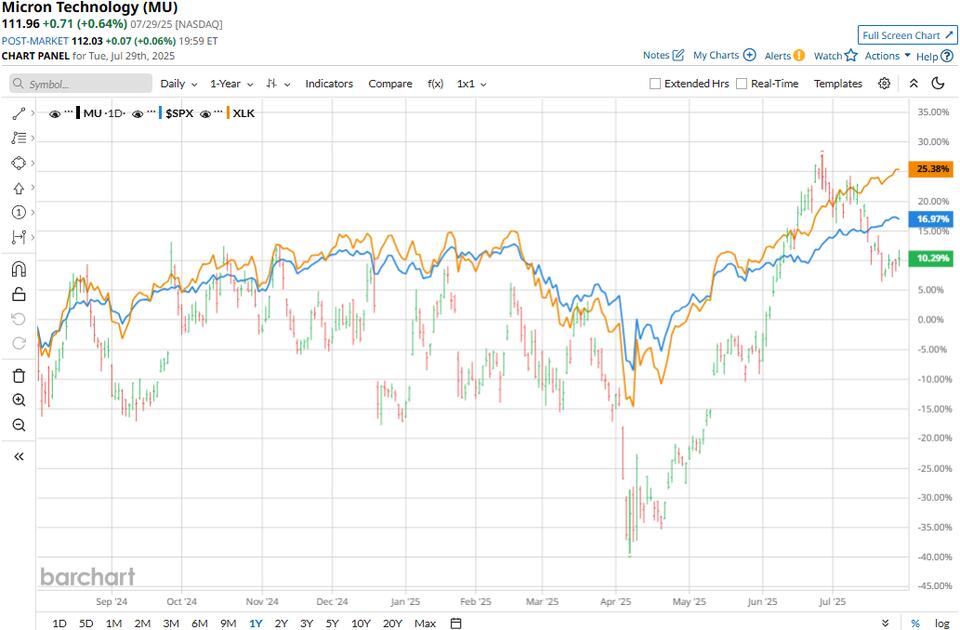Open the 1-Year period dropdown
Image resolution: width=960 pixels, height=630 pixels.
click(x=231, y=83)
